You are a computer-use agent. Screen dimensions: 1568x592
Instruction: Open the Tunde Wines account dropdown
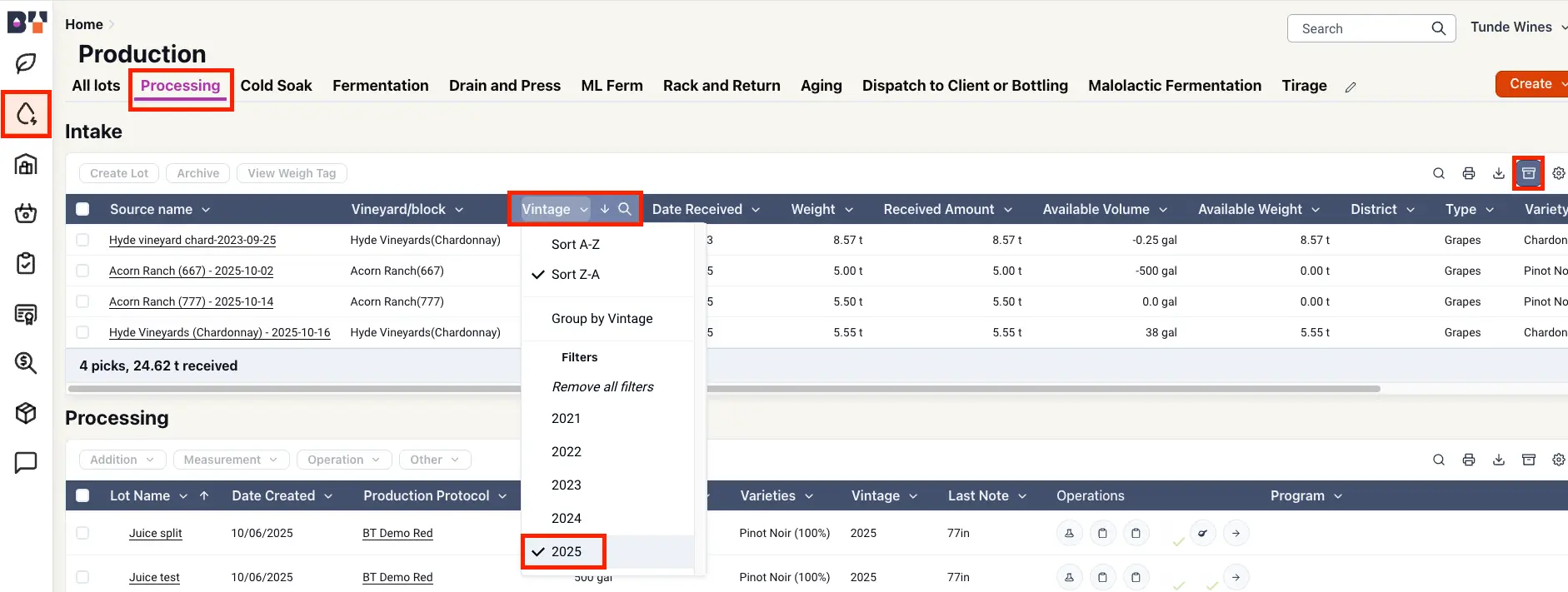tap(1516, 27)
